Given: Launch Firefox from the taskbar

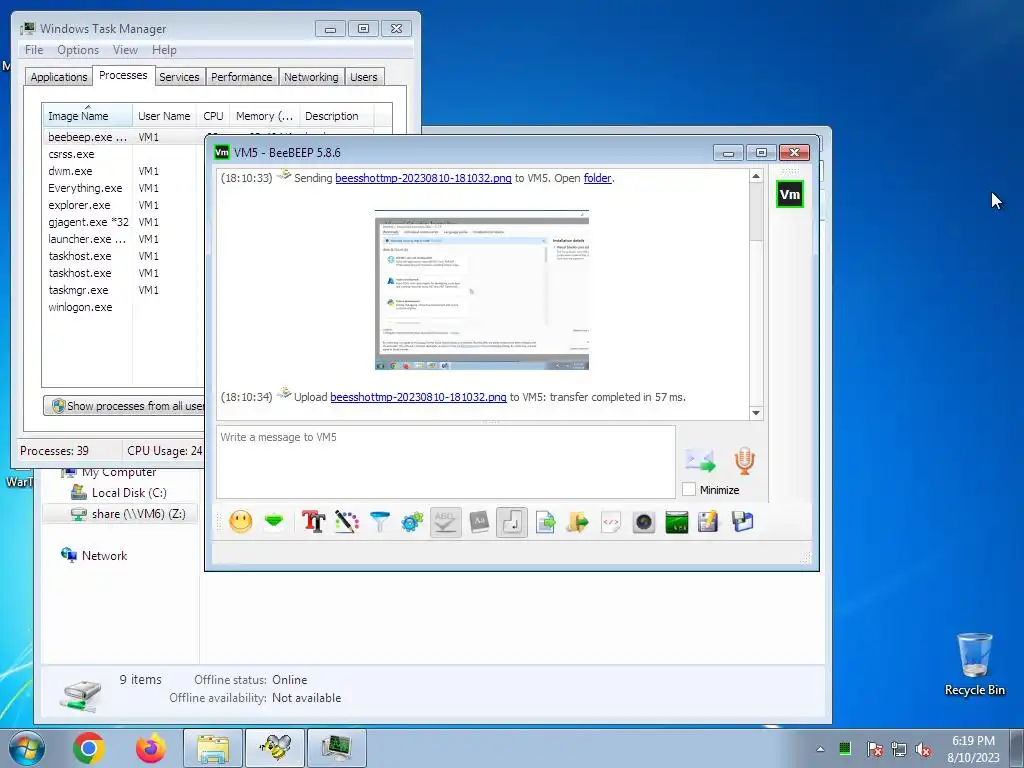Looking at the screenshot, I should pyautogui.click(x=151, y=748).
